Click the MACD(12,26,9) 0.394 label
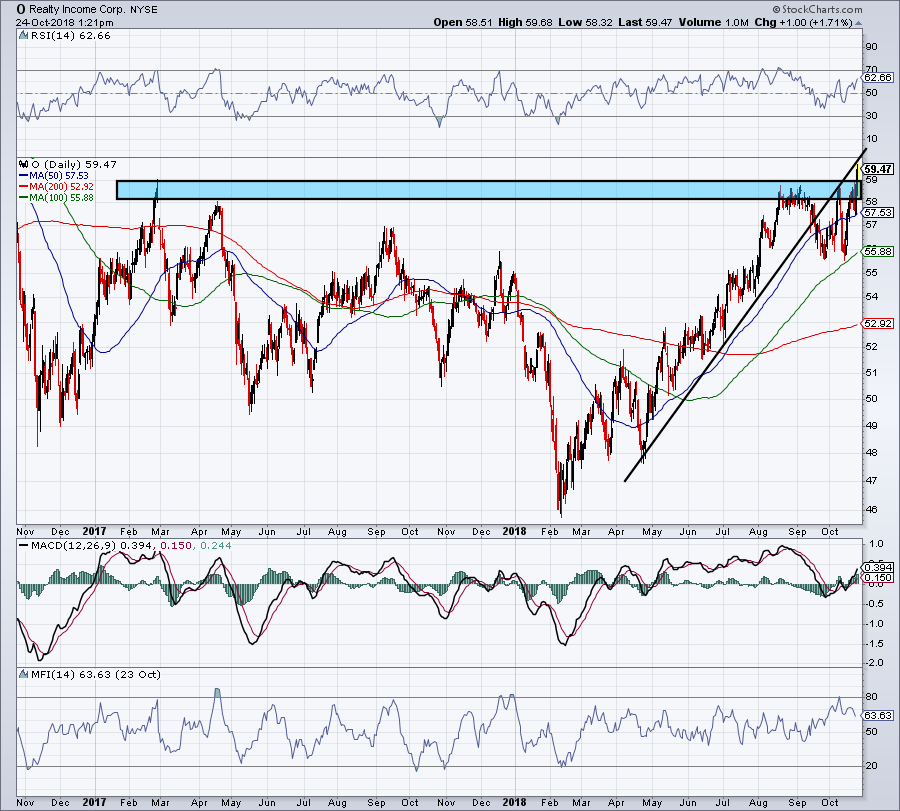Screen dimensions: 900x811 coord(92,545)
